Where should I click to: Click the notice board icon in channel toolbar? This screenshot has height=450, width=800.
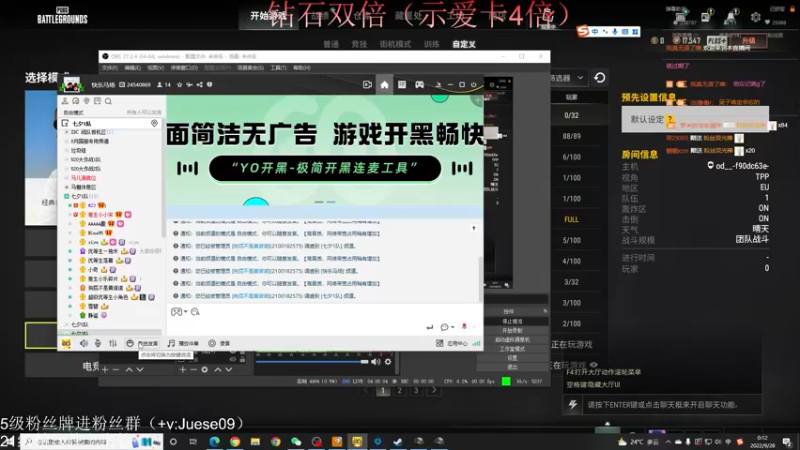point(97,101)
